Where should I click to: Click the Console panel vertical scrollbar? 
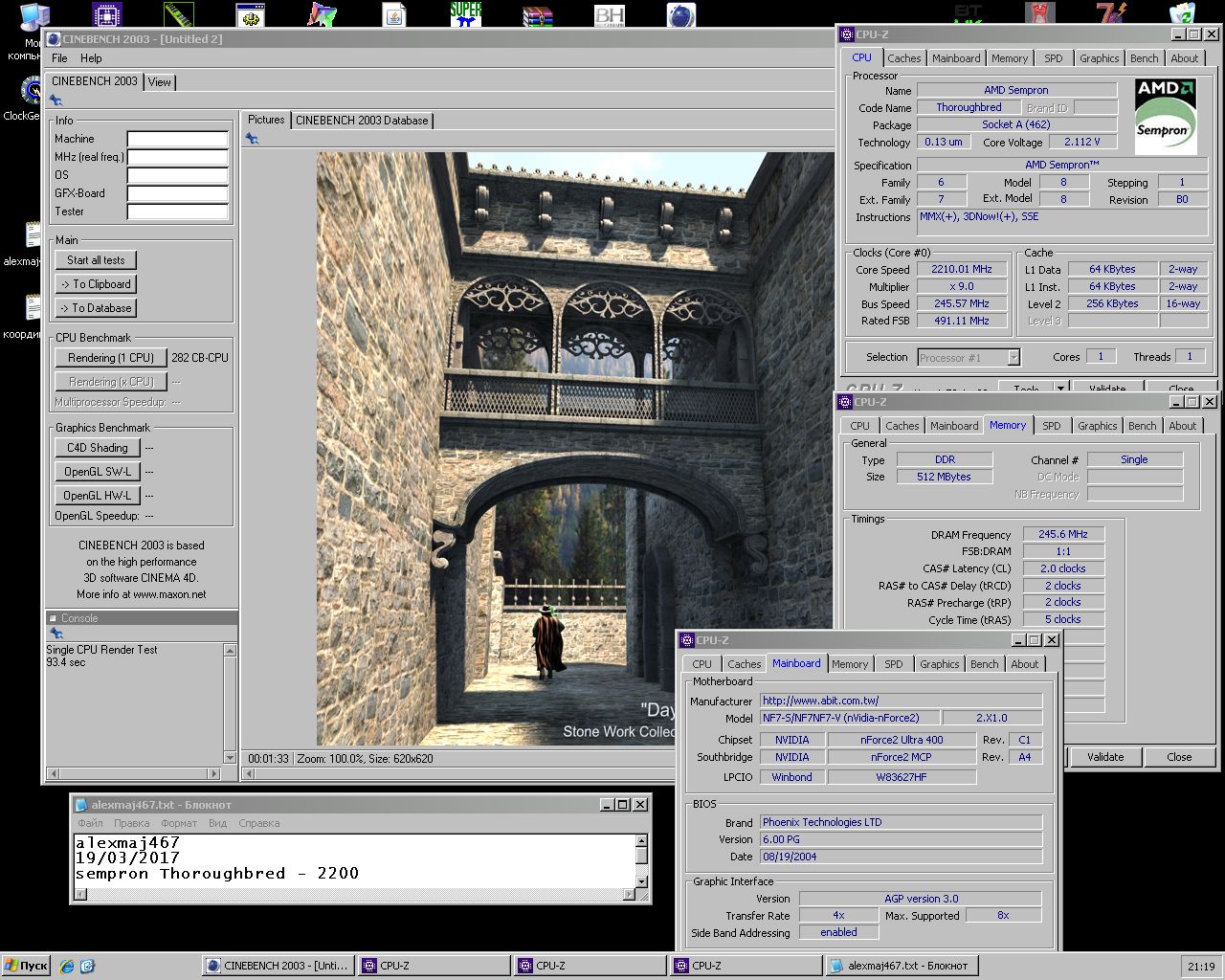[x=230, y=703]
